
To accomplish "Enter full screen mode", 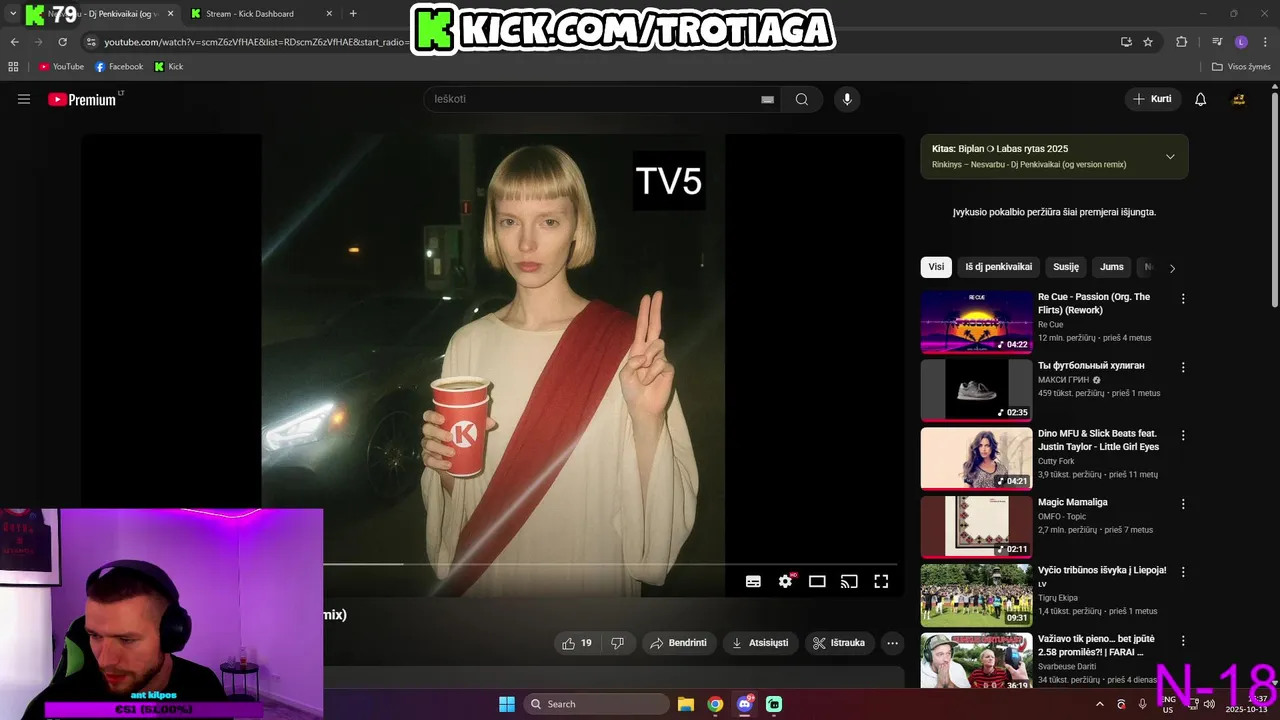I will coord(881,581).
